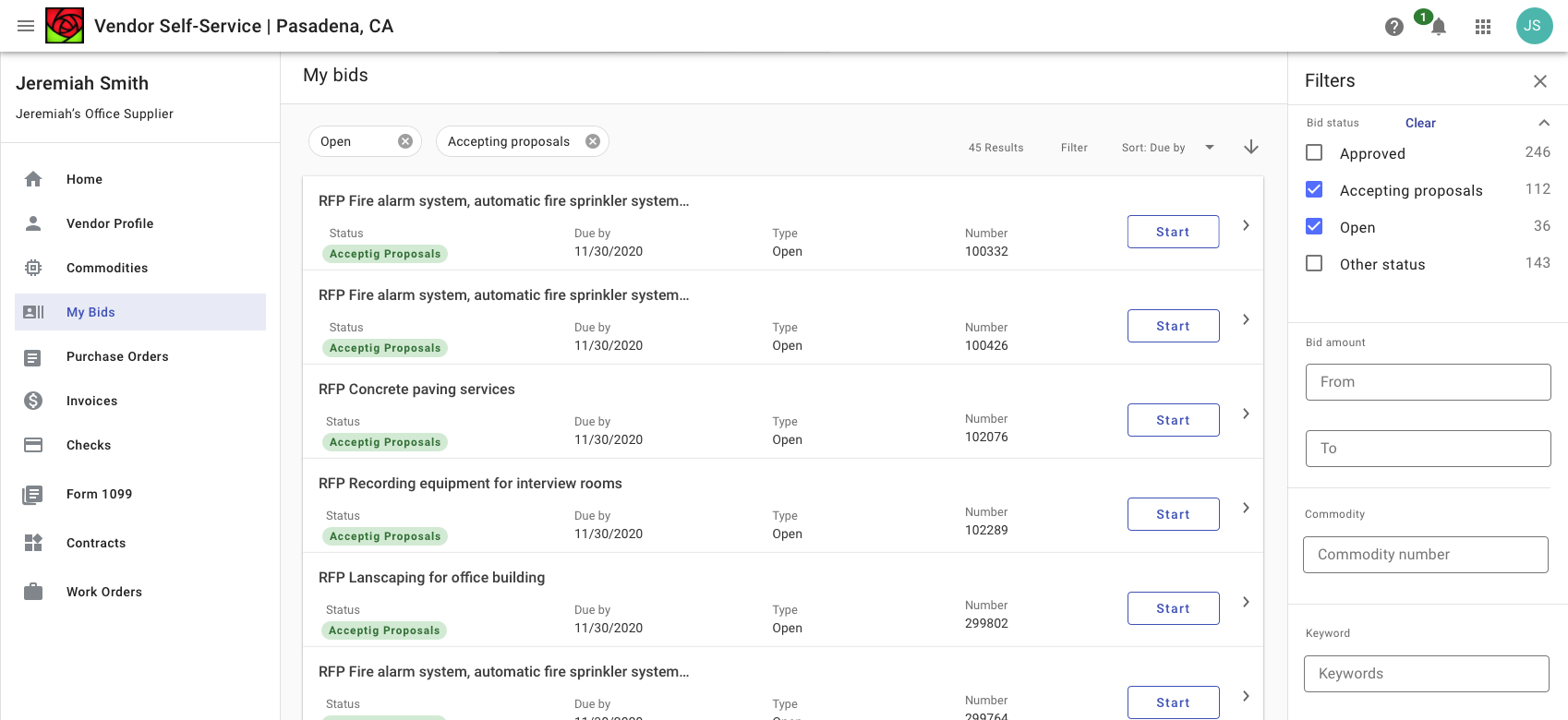Click the Vendor Profile person icon
The image size is (1568, 720).
coord(33,223)
